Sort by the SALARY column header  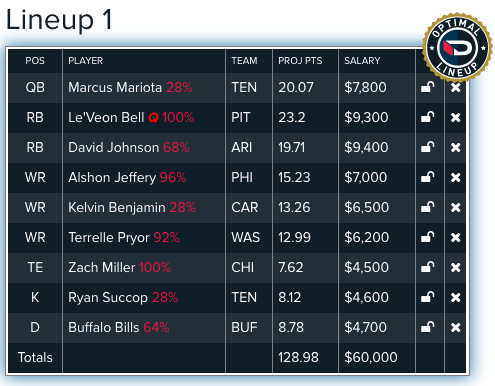[362, 61]
